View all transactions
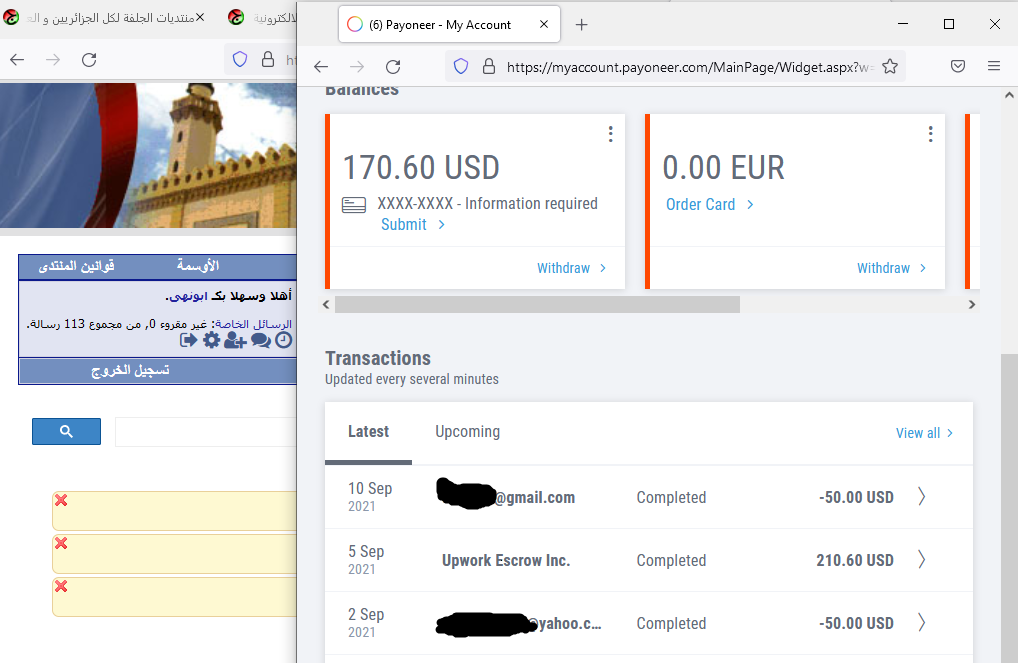The width and height of the screenshot is (1018, 663). tap(925, 433)
